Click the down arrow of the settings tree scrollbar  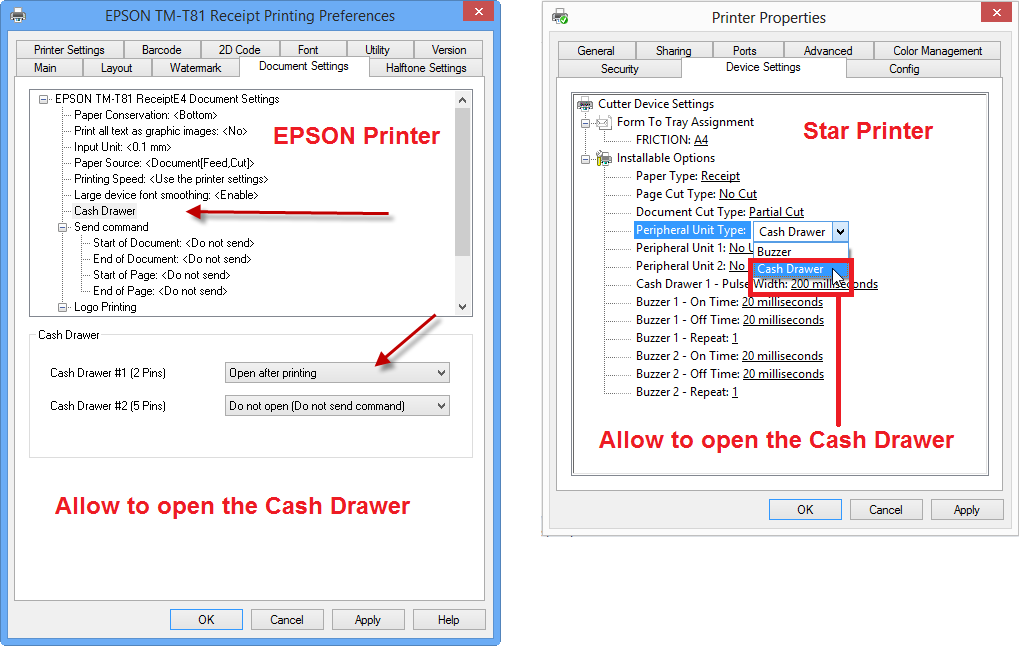point(462,307)
